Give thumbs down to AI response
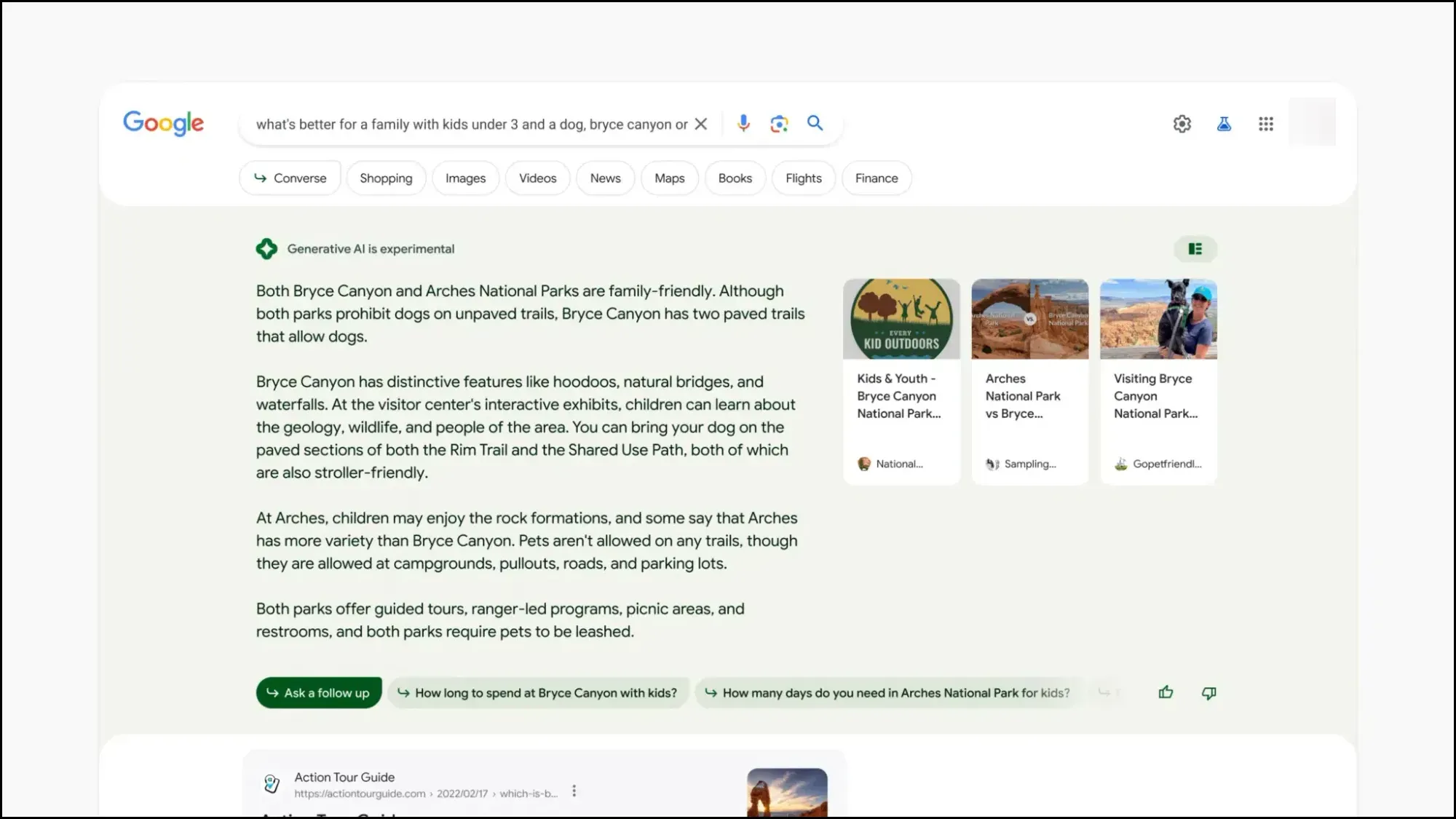Viewport: 1456px width, 819px height. point(1208,692)
